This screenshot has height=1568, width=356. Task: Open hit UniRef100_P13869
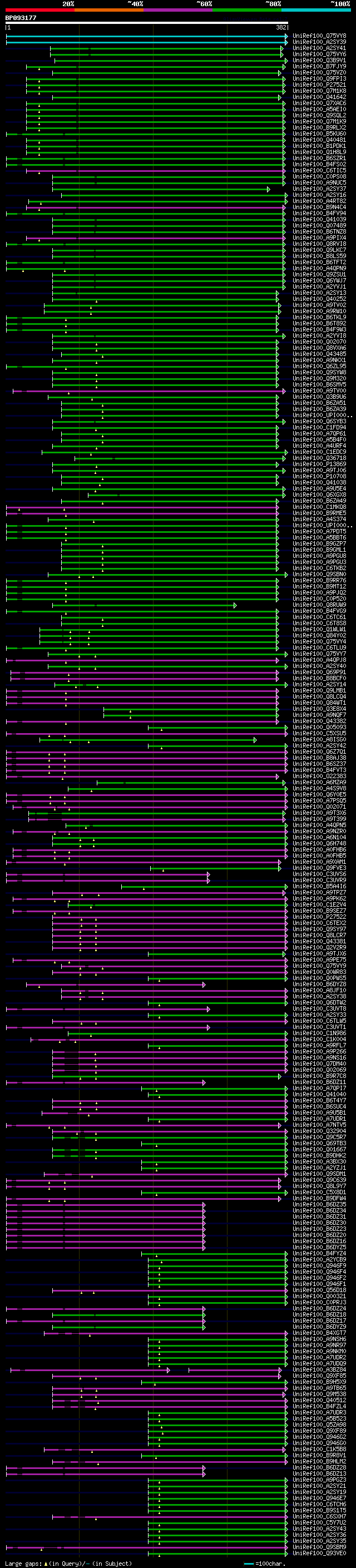[x=319, y=464]
